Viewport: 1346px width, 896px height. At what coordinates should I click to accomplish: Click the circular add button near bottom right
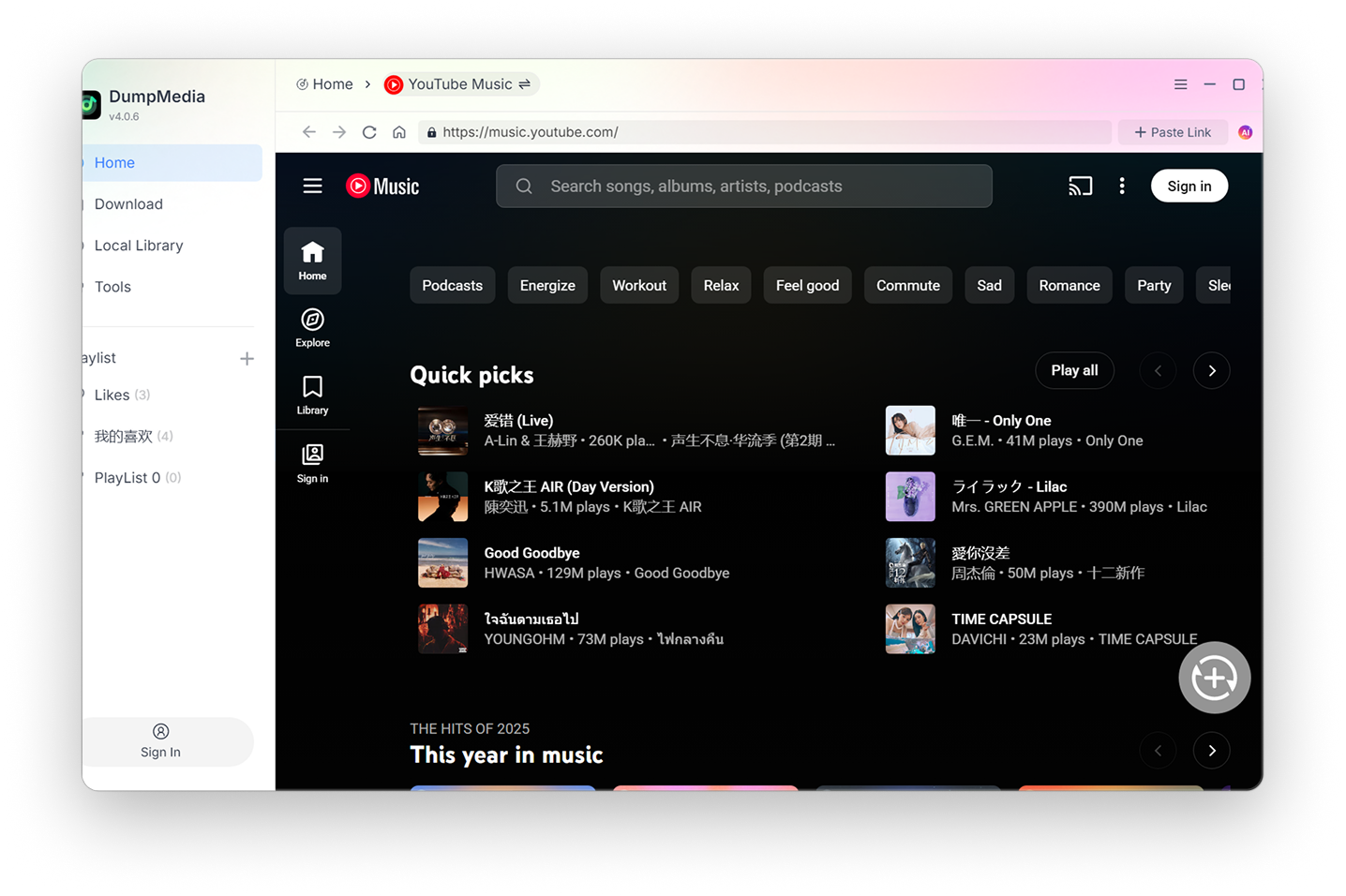point(1215,677)
